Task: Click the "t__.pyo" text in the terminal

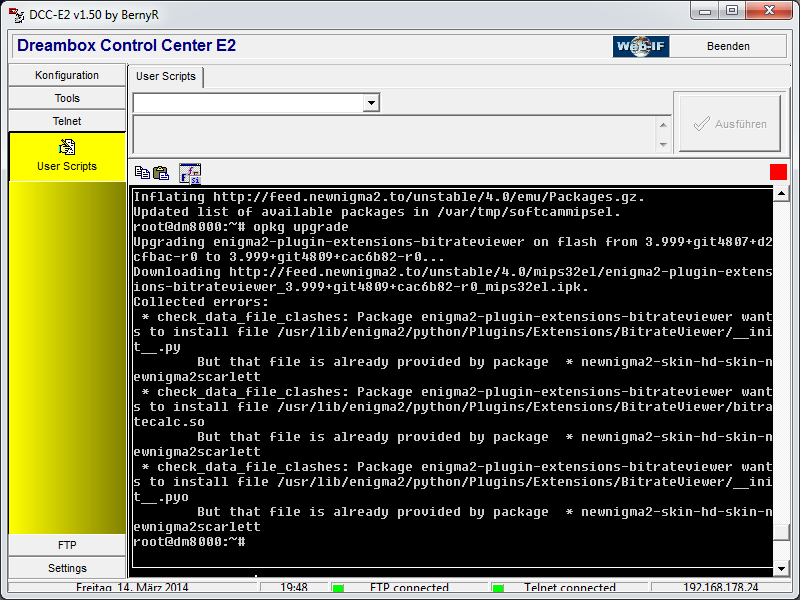Action: click(161, 497)
